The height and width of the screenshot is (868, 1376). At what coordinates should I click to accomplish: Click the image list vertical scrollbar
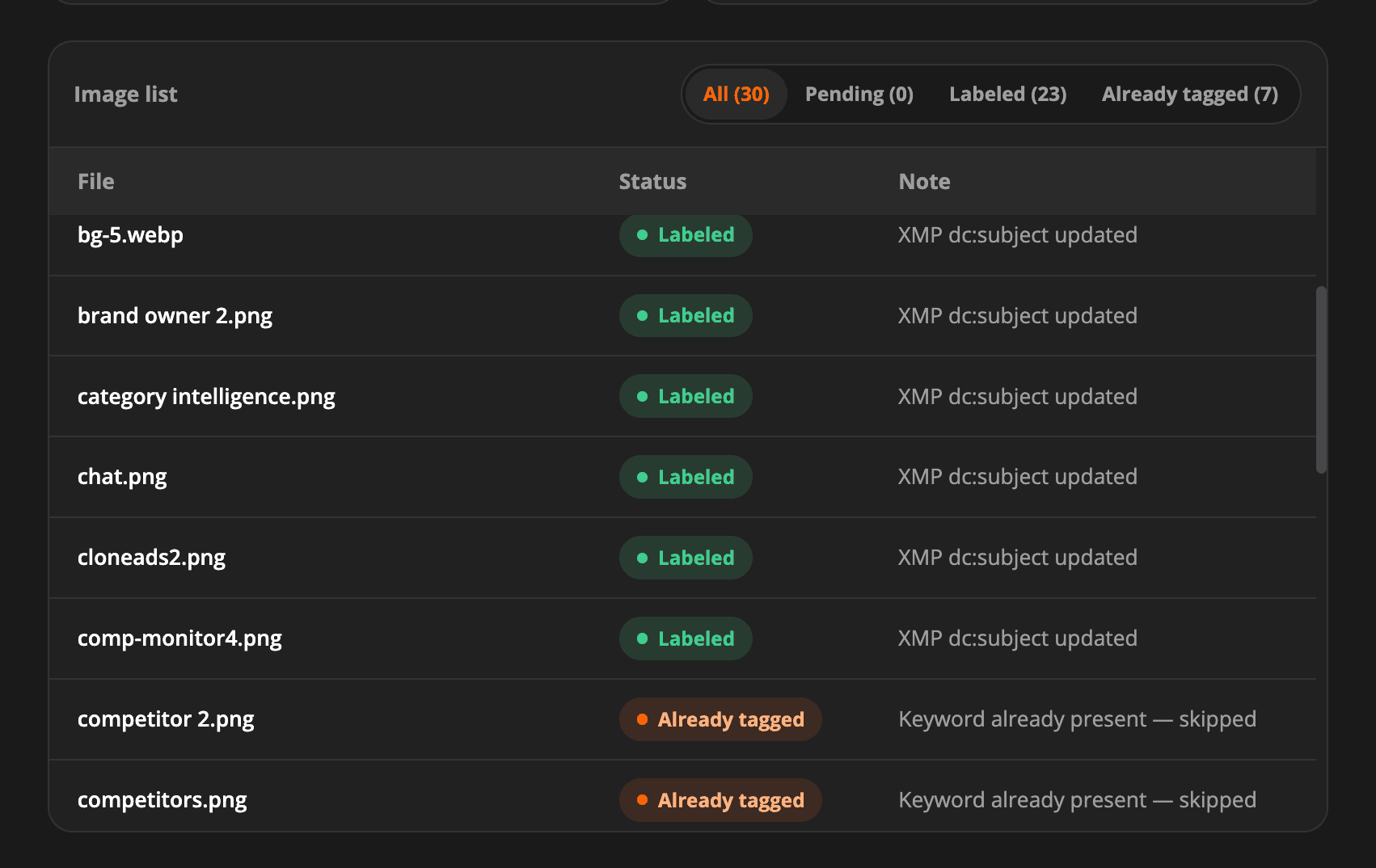[x=1321, y=380]
